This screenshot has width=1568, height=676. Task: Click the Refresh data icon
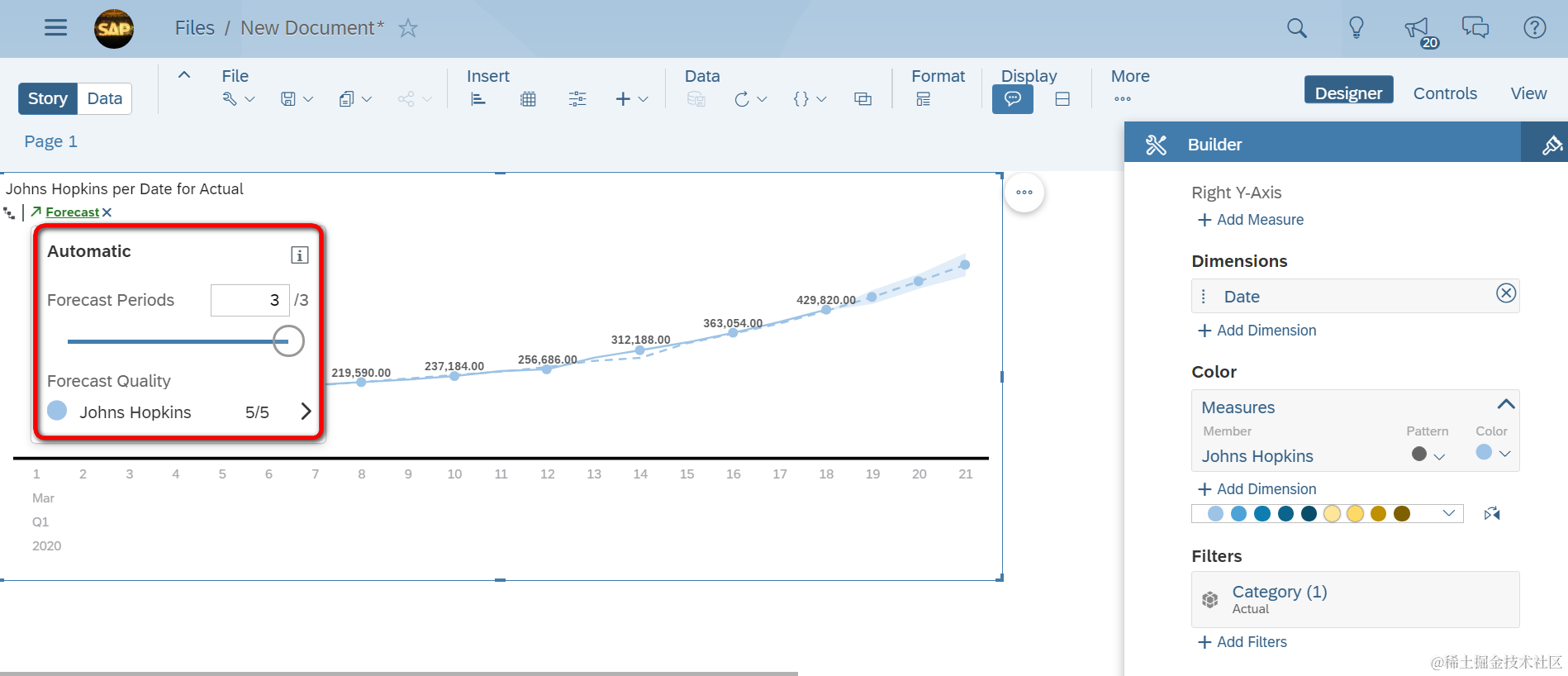coord(742,99)
